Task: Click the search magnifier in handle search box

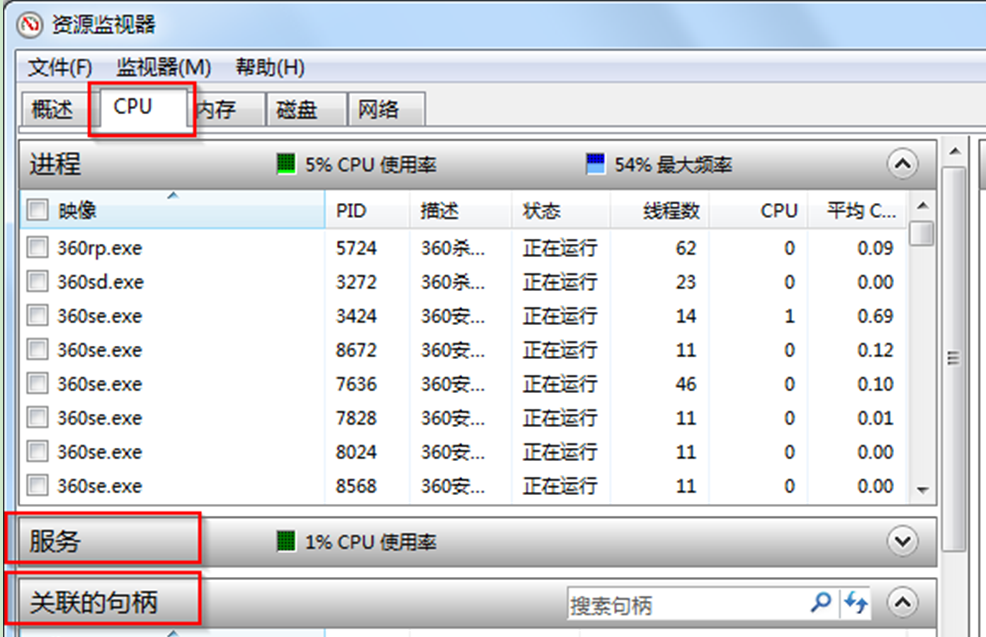Action: pyautogui.click(x=821, y=602)
